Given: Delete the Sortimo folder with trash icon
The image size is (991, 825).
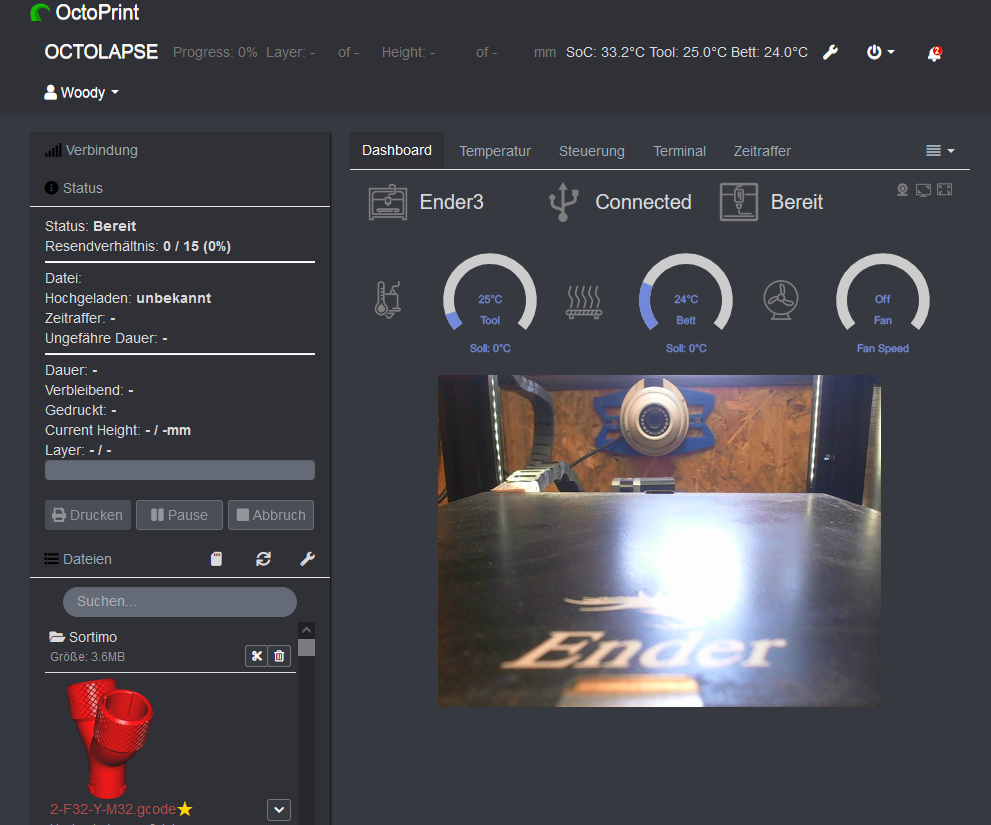Looking at the screenshot, I should pos(279,656).
